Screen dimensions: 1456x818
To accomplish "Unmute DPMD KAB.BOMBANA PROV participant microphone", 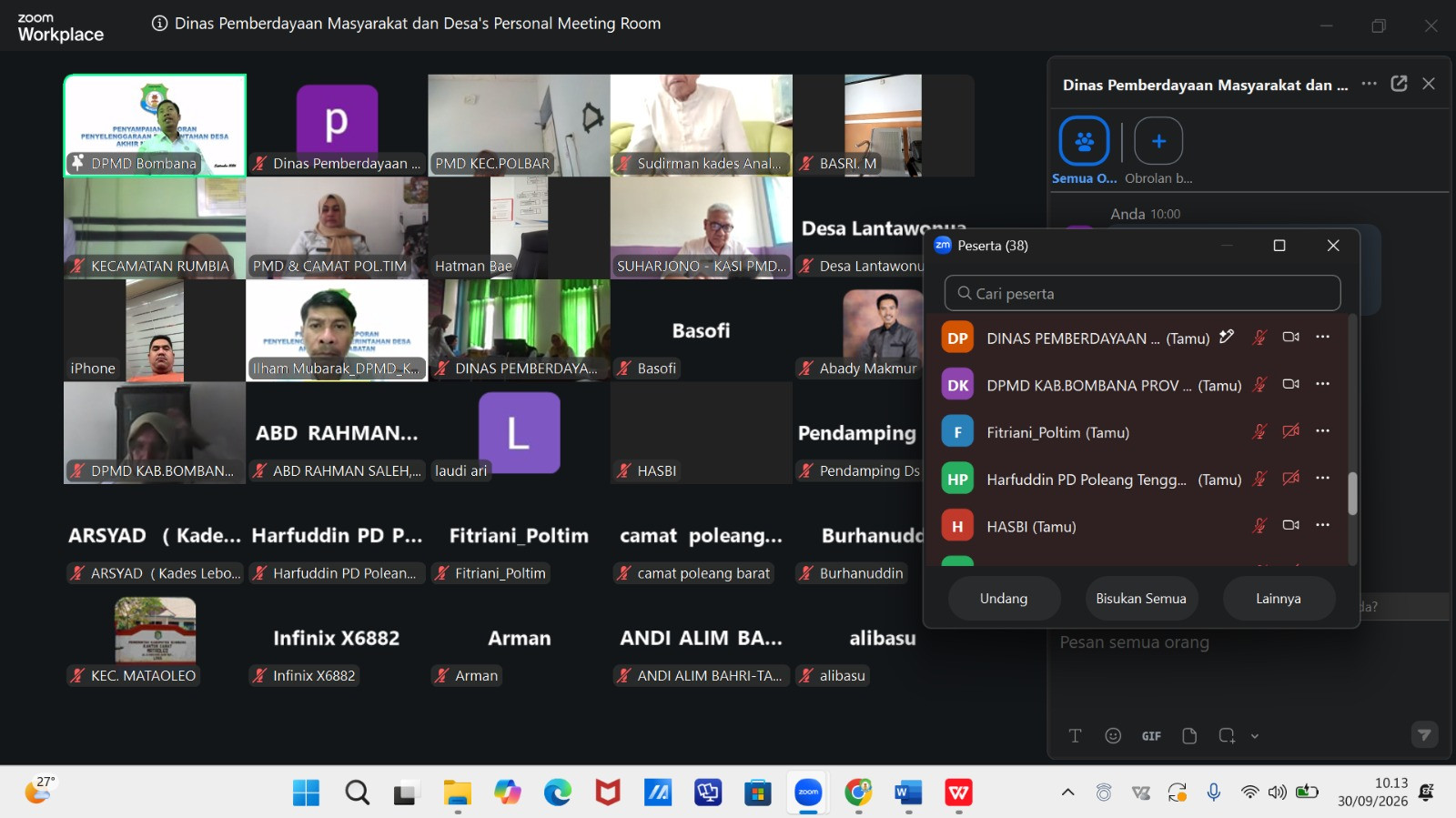I will click(1259, 385).
